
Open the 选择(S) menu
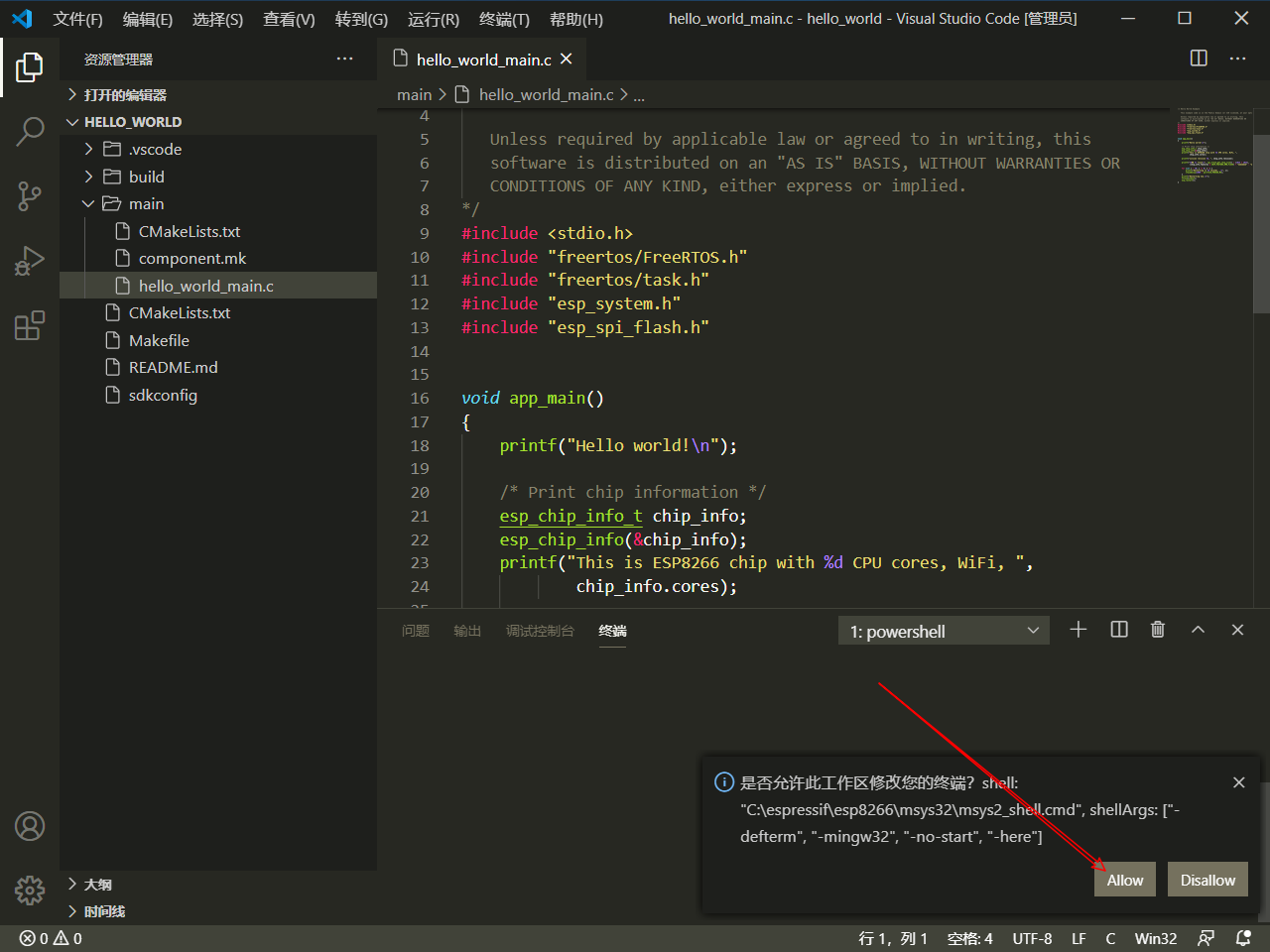click(217, 19)
